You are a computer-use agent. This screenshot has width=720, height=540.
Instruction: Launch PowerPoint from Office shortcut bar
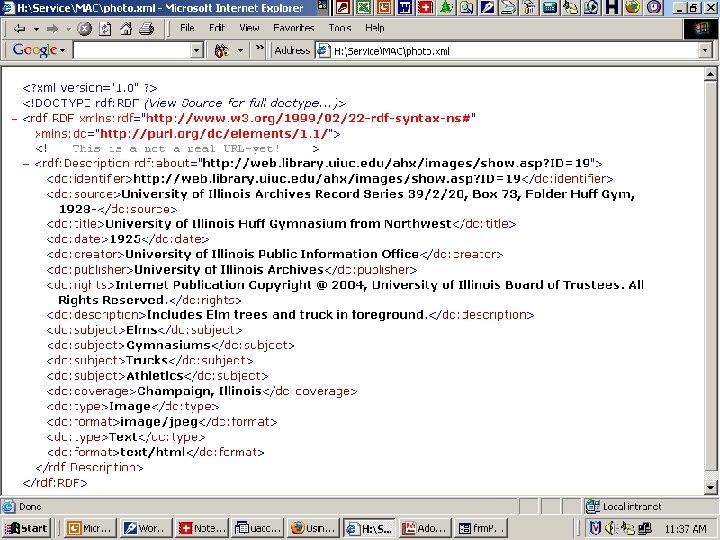[x=384, y=7]
